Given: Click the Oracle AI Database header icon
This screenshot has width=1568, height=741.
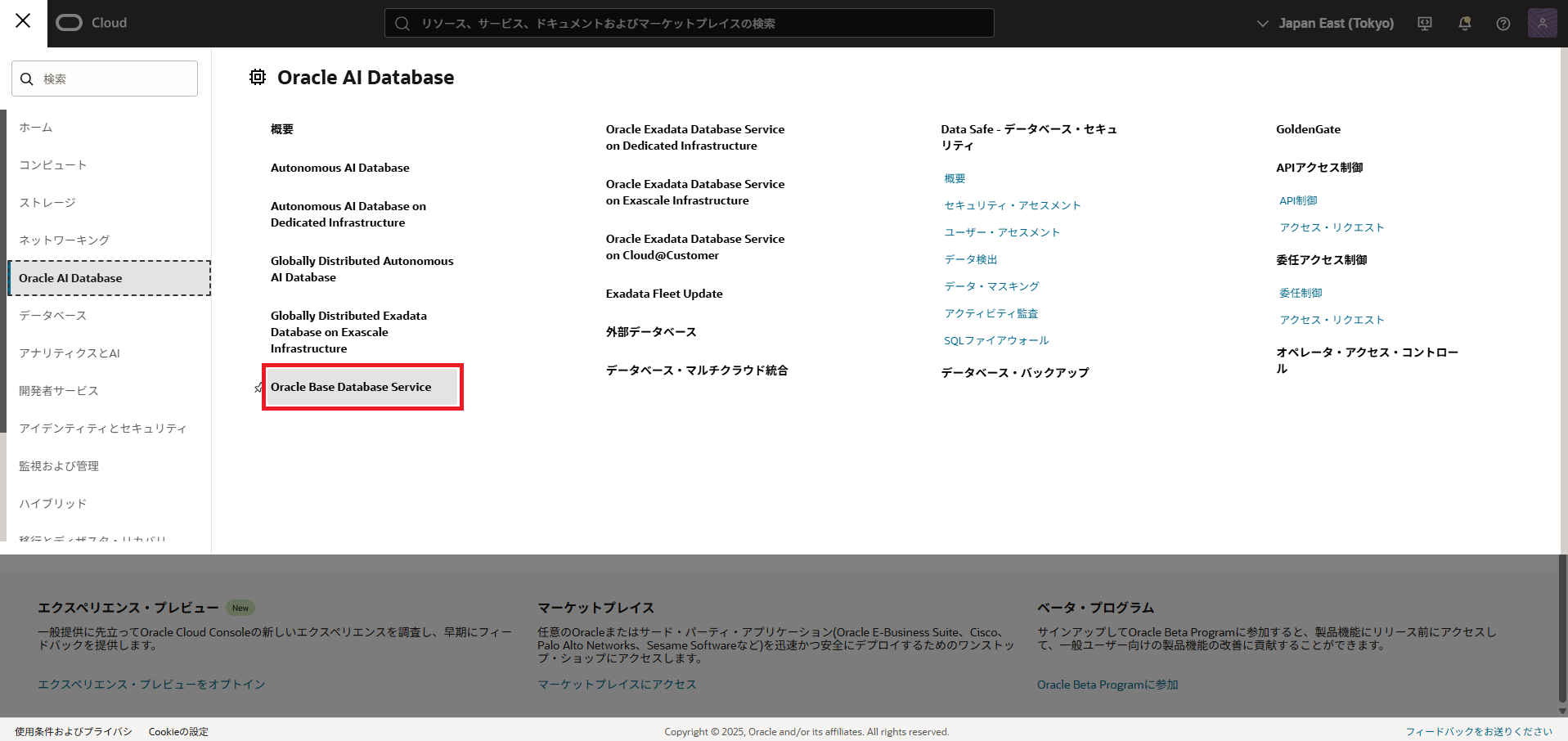Looking at the screenshot, I should point(257,77).
